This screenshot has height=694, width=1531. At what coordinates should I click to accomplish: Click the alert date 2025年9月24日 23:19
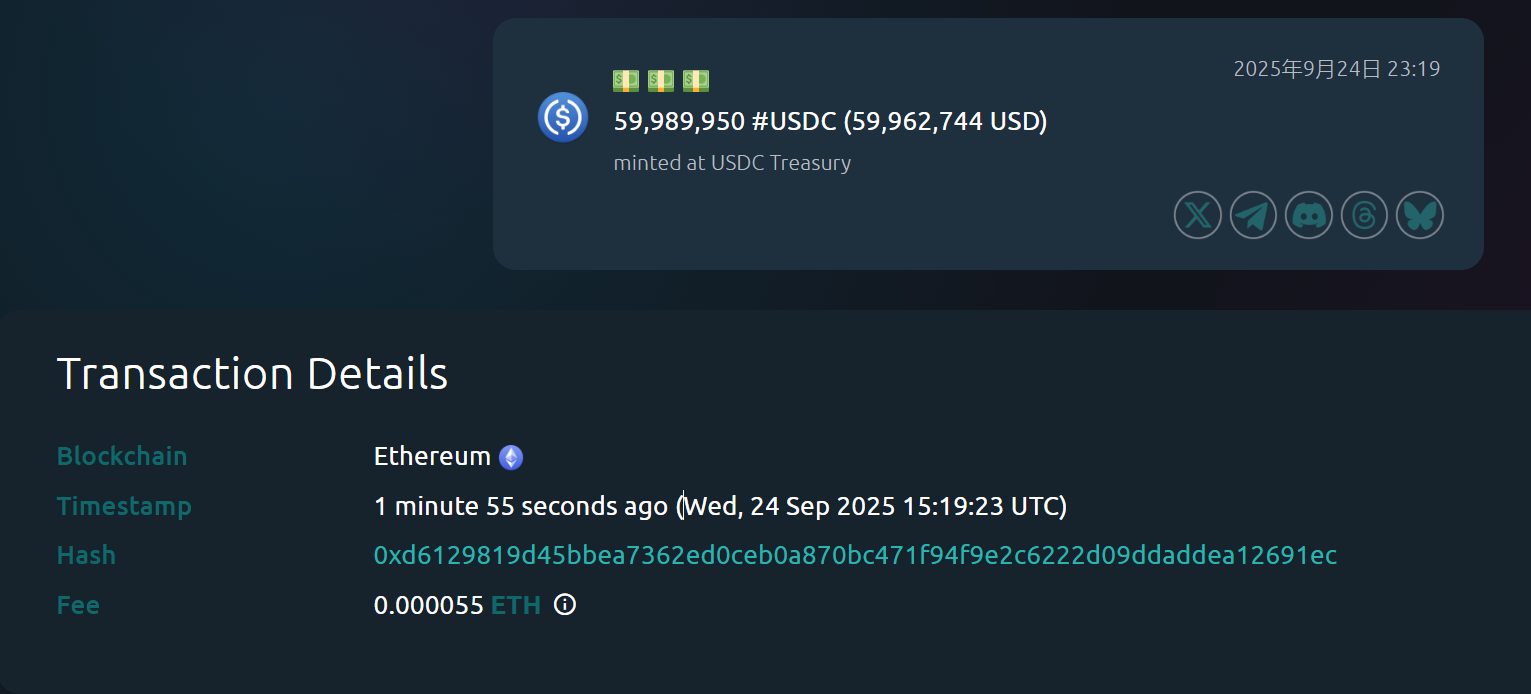pos(1336,69)
